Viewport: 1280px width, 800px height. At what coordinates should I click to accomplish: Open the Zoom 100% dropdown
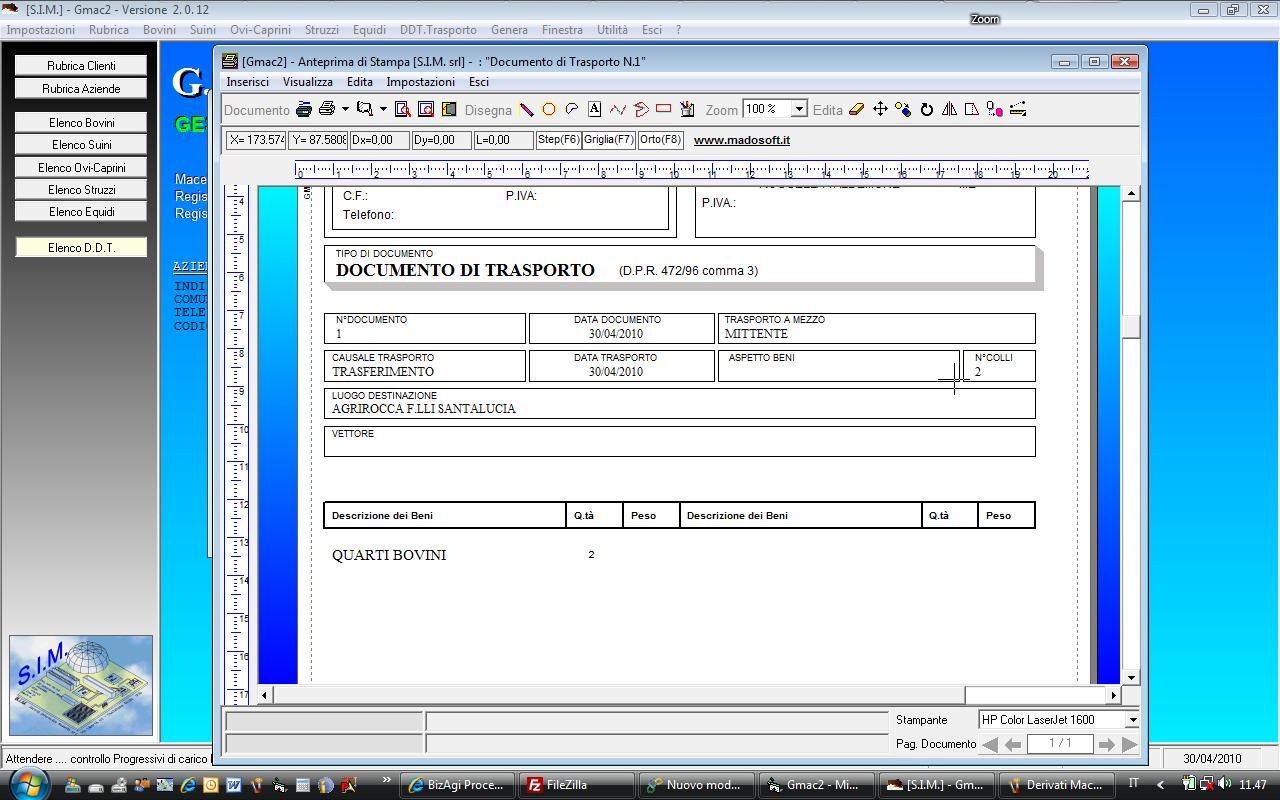(x=799, y=109)
